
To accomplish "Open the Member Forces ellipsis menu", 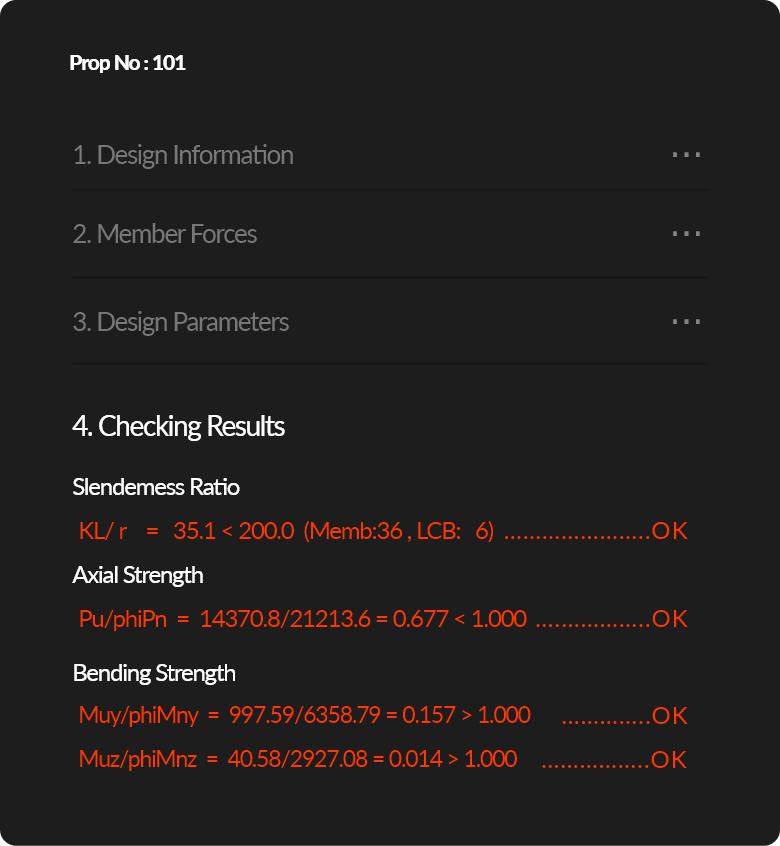I will [686, 234].
